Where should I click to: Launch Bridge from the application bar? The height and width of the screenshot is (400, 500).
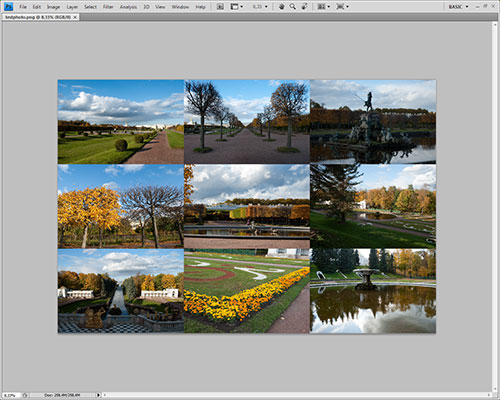(x=220, y=7)
